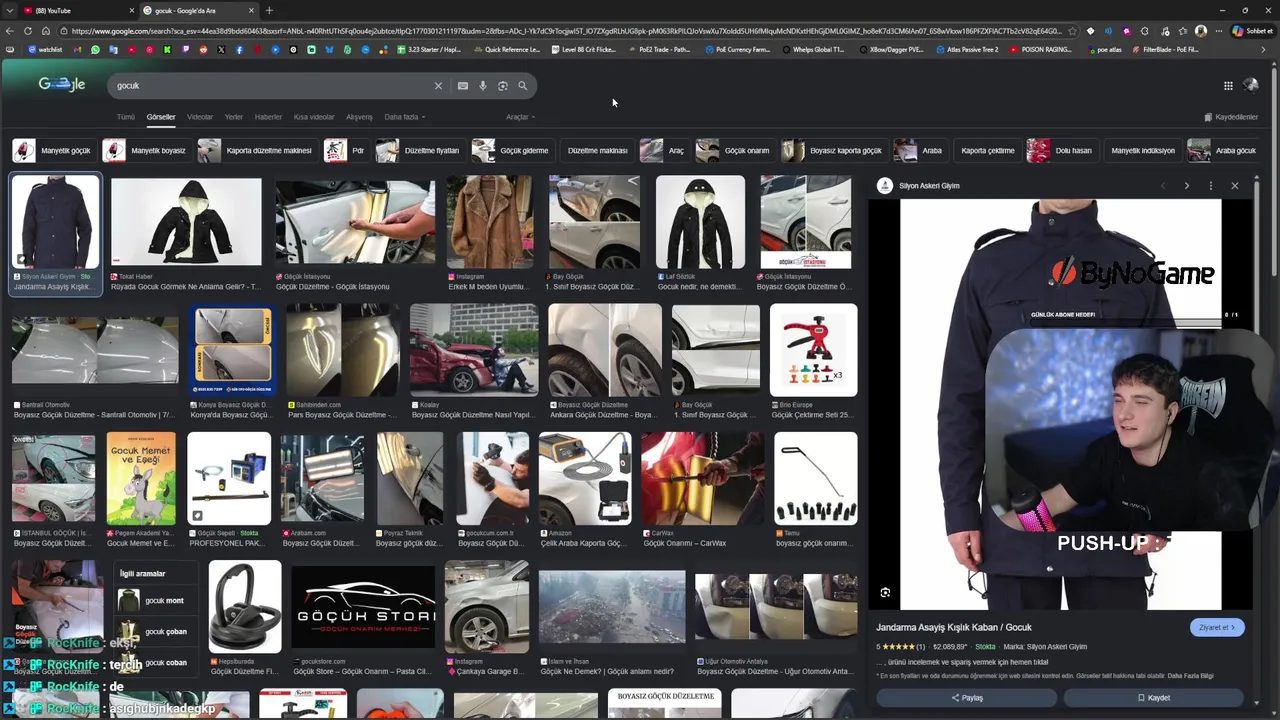Open the Twitch bookmark icon
Image resolution: width=1280 pixels, height=720 pixels.
tap(185, 49)
